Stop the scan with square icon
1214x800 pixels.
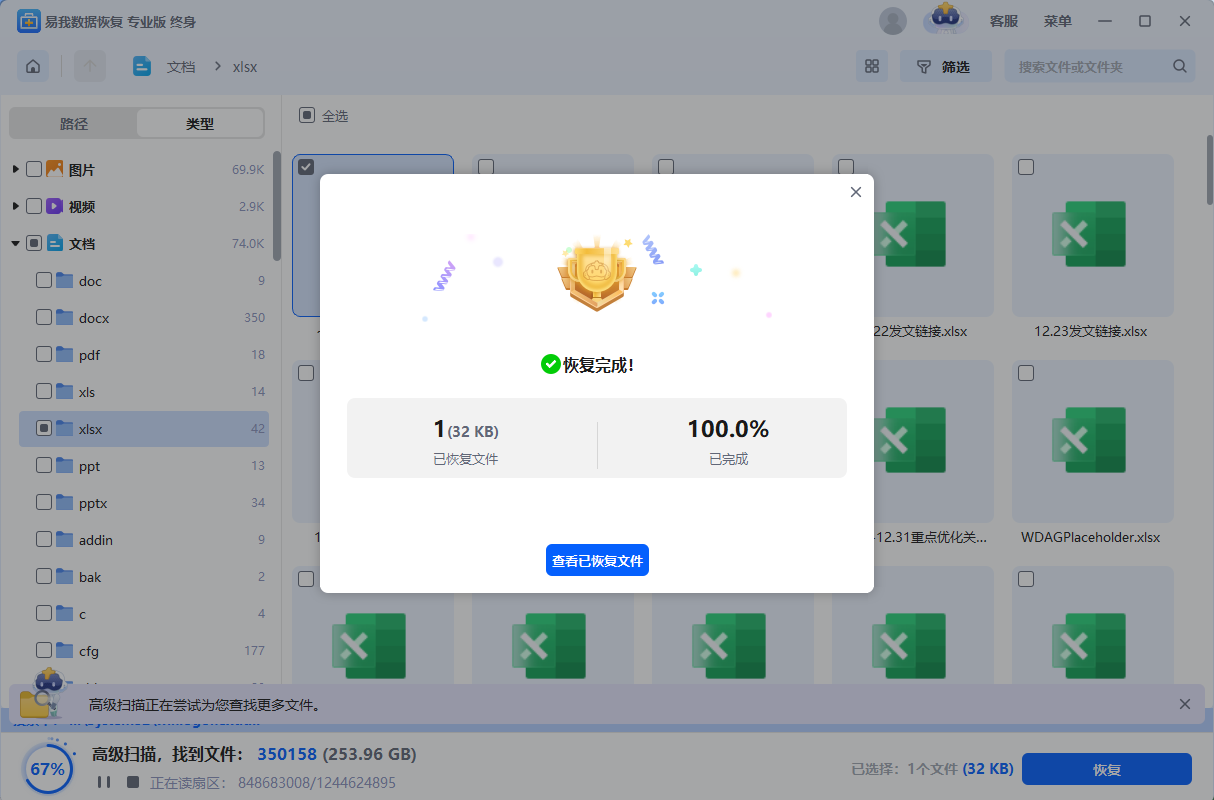(132, 782)
